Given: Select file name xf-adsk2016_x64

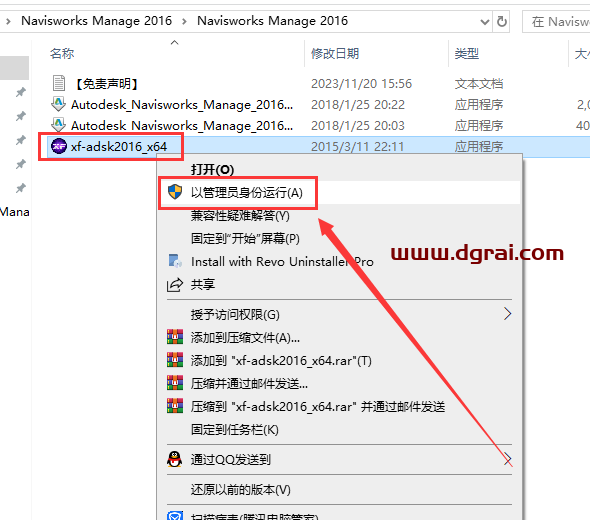Looking at the screenshot, I should [119, 146].
